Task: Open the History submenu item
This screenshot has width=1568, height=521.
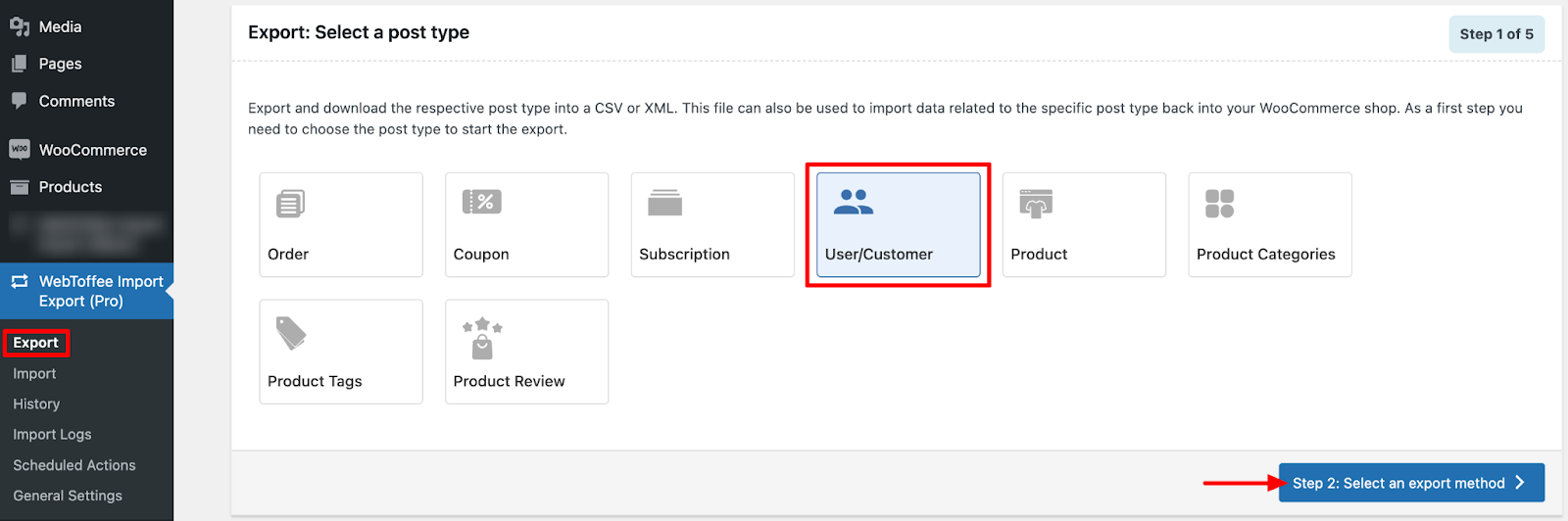Action: pos(36,403)
